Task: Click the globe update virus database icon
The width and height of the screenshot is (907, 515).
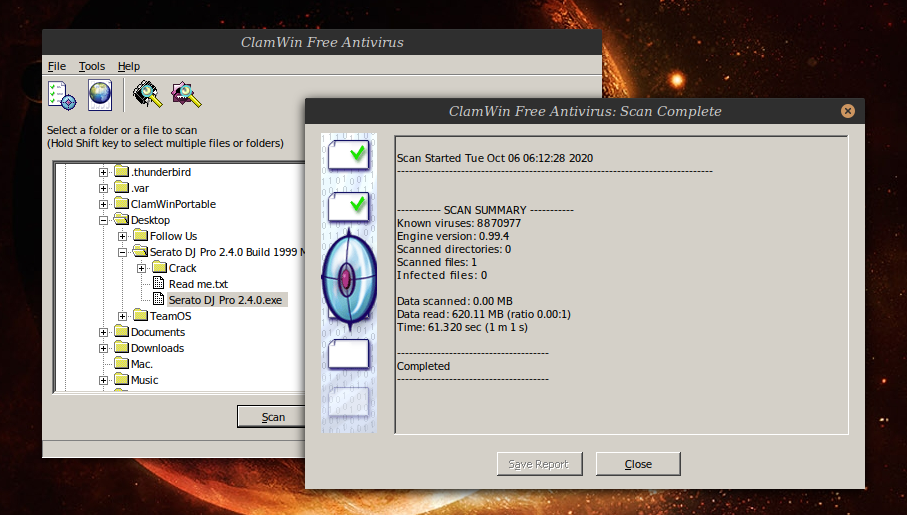Action: coord(100,95)
